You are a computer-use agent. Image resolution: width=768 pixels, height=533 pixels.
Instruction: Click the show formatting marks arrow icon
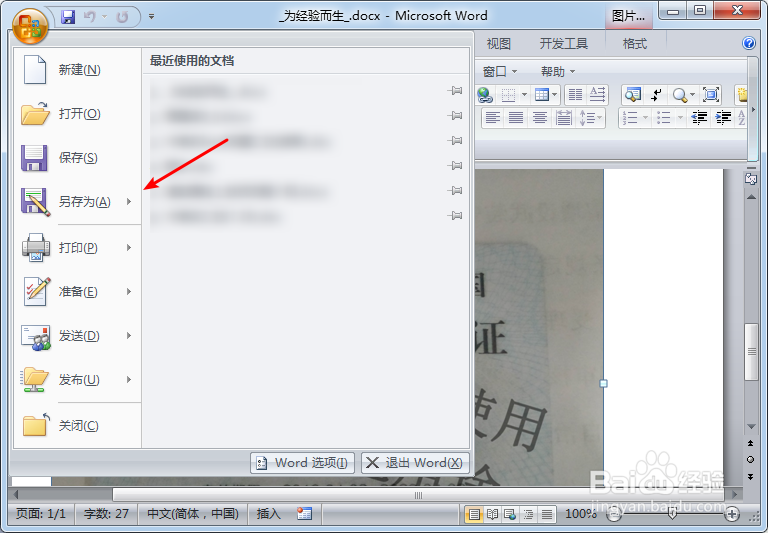pyautogui.click(x=656, y=95)
